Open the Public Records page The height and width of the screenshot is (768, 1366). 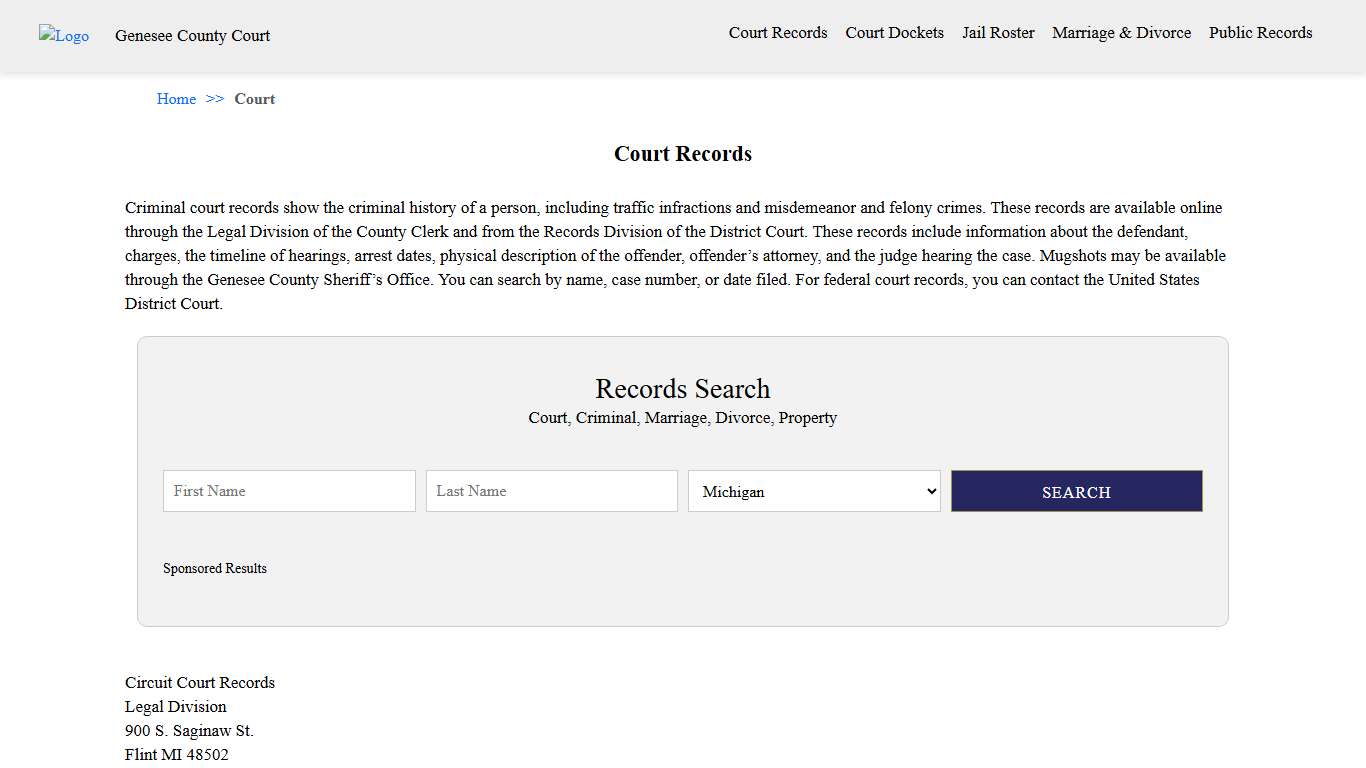pyautogui.click(x=1260, y=33)
